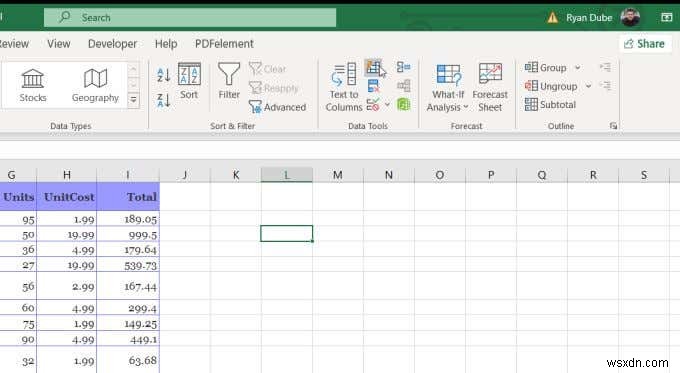The image size is (680, 373).
Task: Select cell with total 449.1
Action: tap(128, 339)
